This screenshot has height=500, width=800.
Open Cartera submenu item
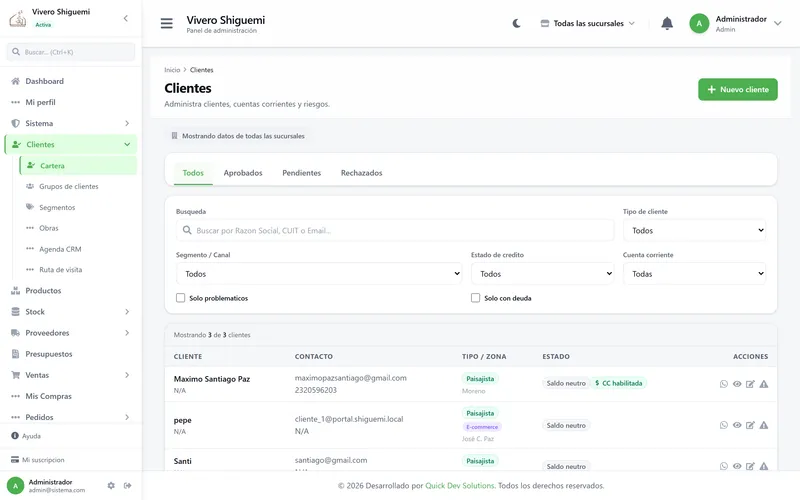pos(78,166)
